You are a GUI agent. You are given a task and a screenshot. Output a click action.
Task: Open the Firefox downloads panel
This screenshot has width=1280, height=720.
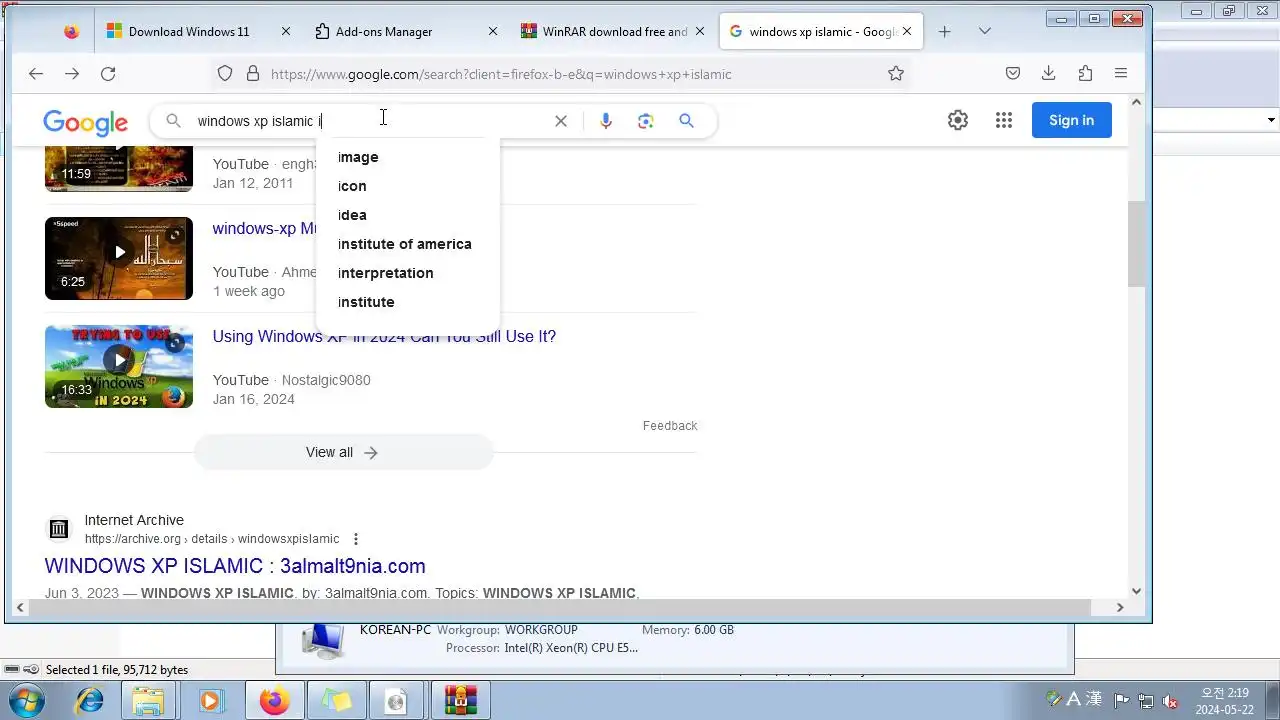(1049, 73)
